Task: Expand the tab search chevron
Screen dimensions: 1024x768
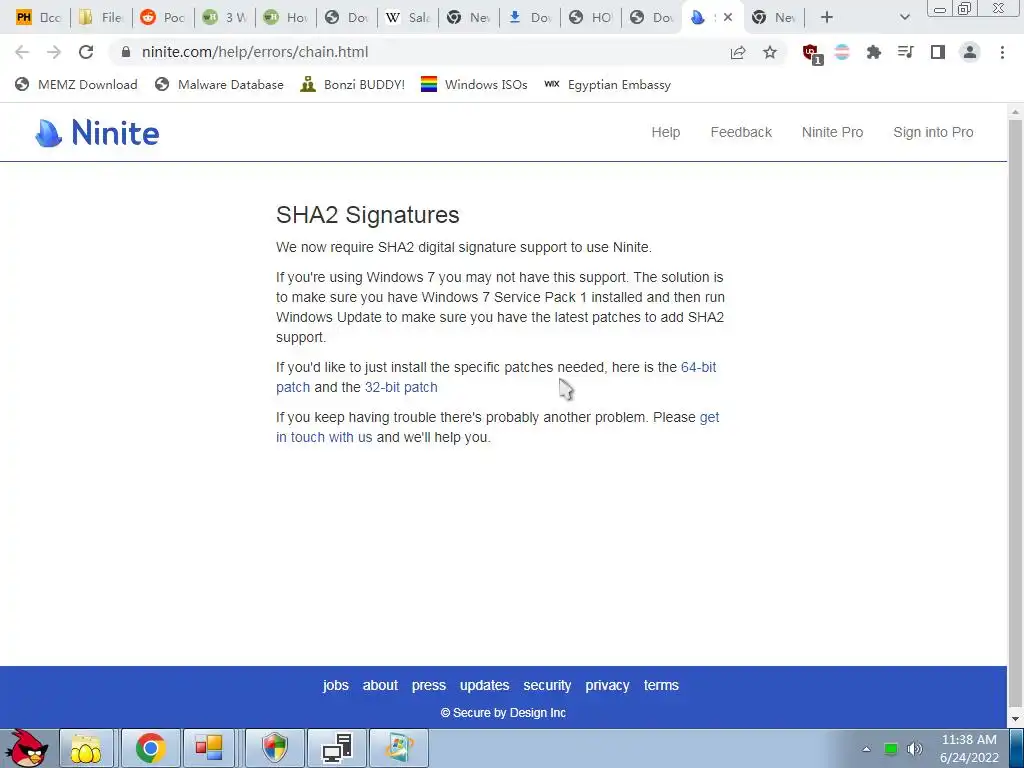Action: (904, 18)
